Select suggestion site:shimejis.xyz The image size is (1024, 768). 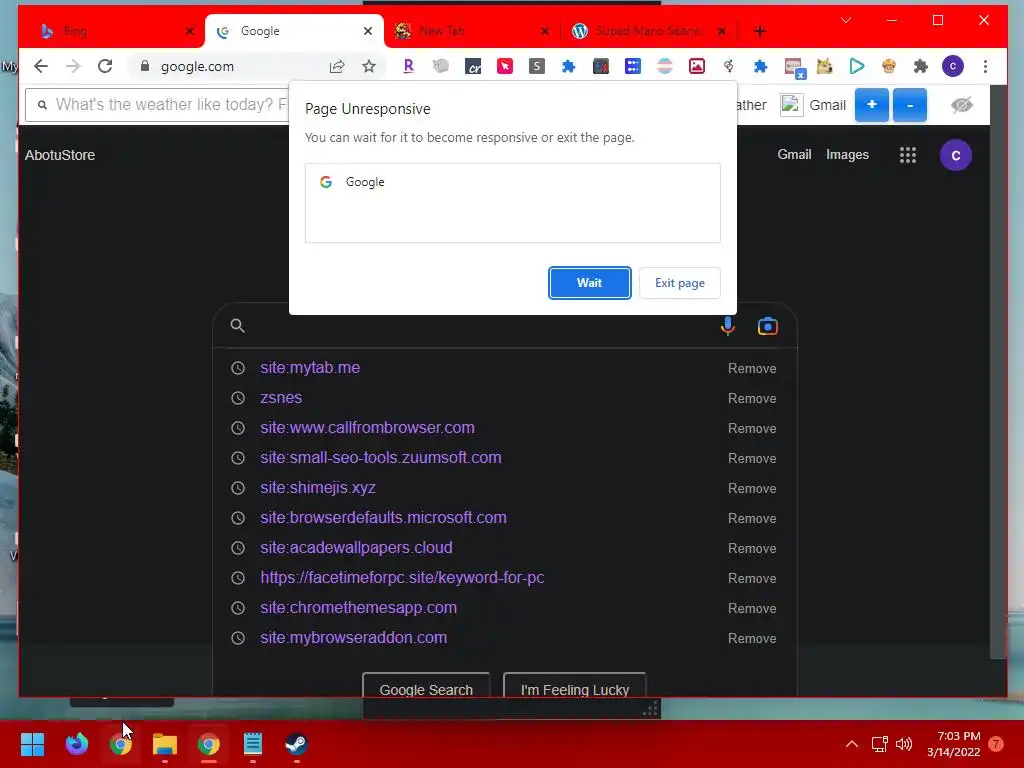[318, 488]
